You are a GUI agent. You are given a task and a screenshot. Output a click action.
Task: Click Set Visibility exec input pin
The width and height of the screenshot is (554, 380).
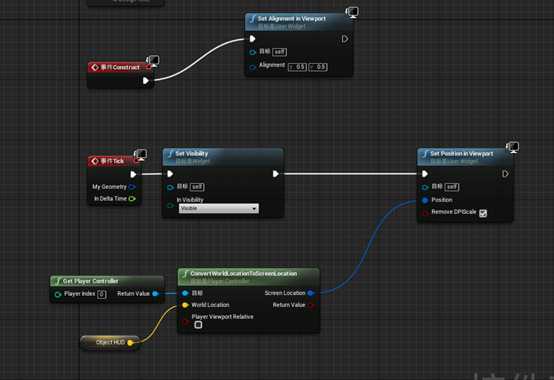pos(170,174)
